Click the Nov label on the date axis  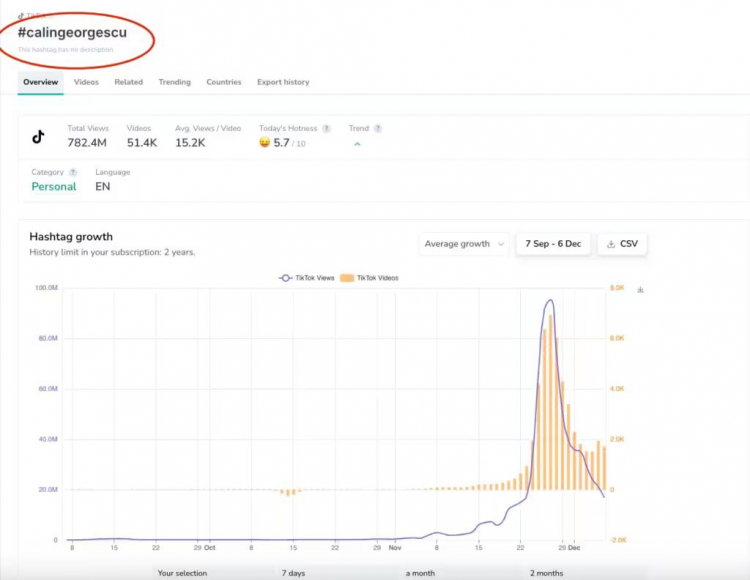pyautogui.click(x=395, y=548)
